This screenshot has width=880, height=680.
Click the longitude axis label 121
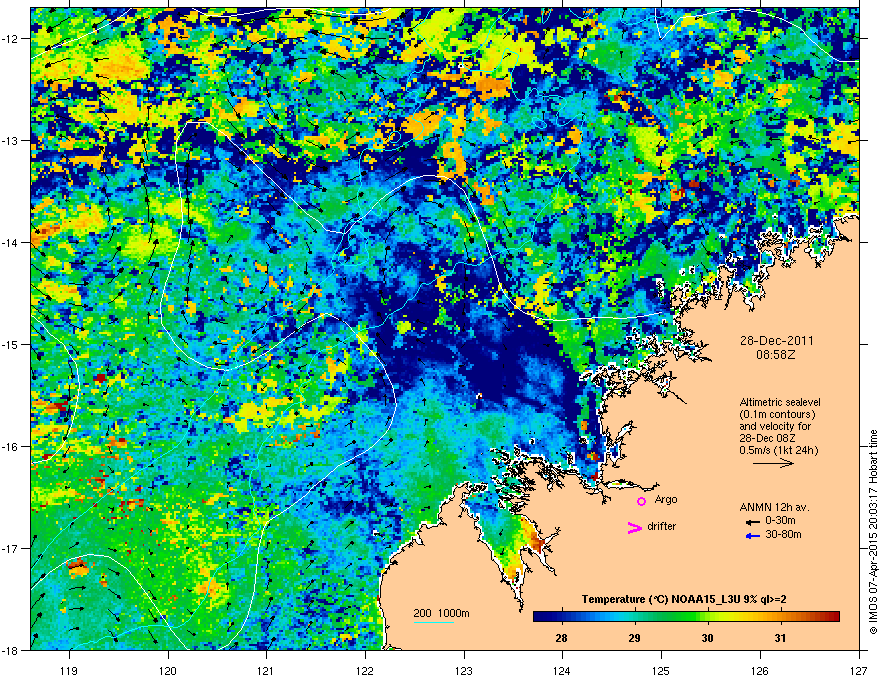pos(266,670)
